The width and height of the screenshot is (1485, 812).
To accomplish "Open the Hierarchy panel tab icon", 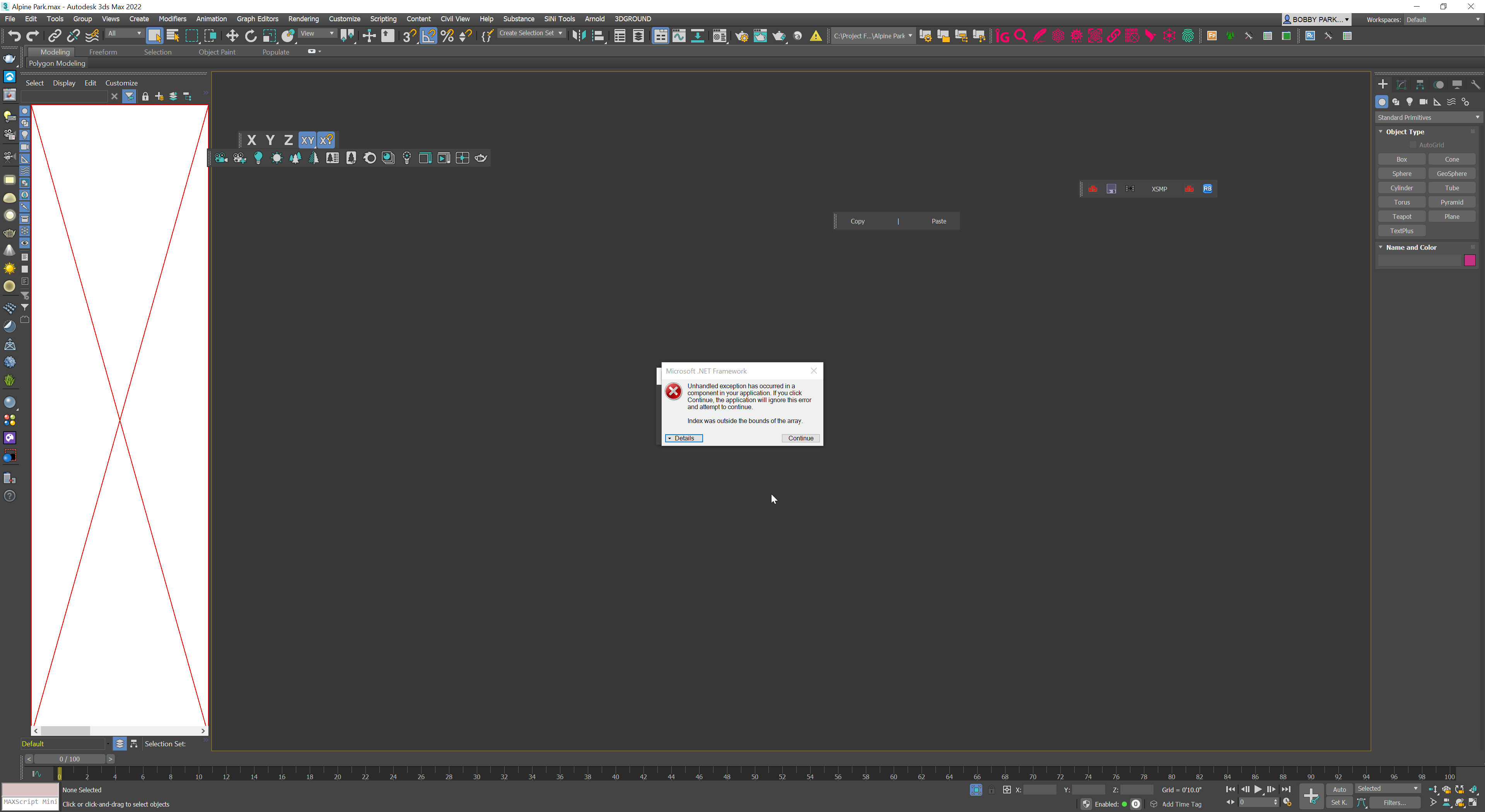I will pos(1420,84).
